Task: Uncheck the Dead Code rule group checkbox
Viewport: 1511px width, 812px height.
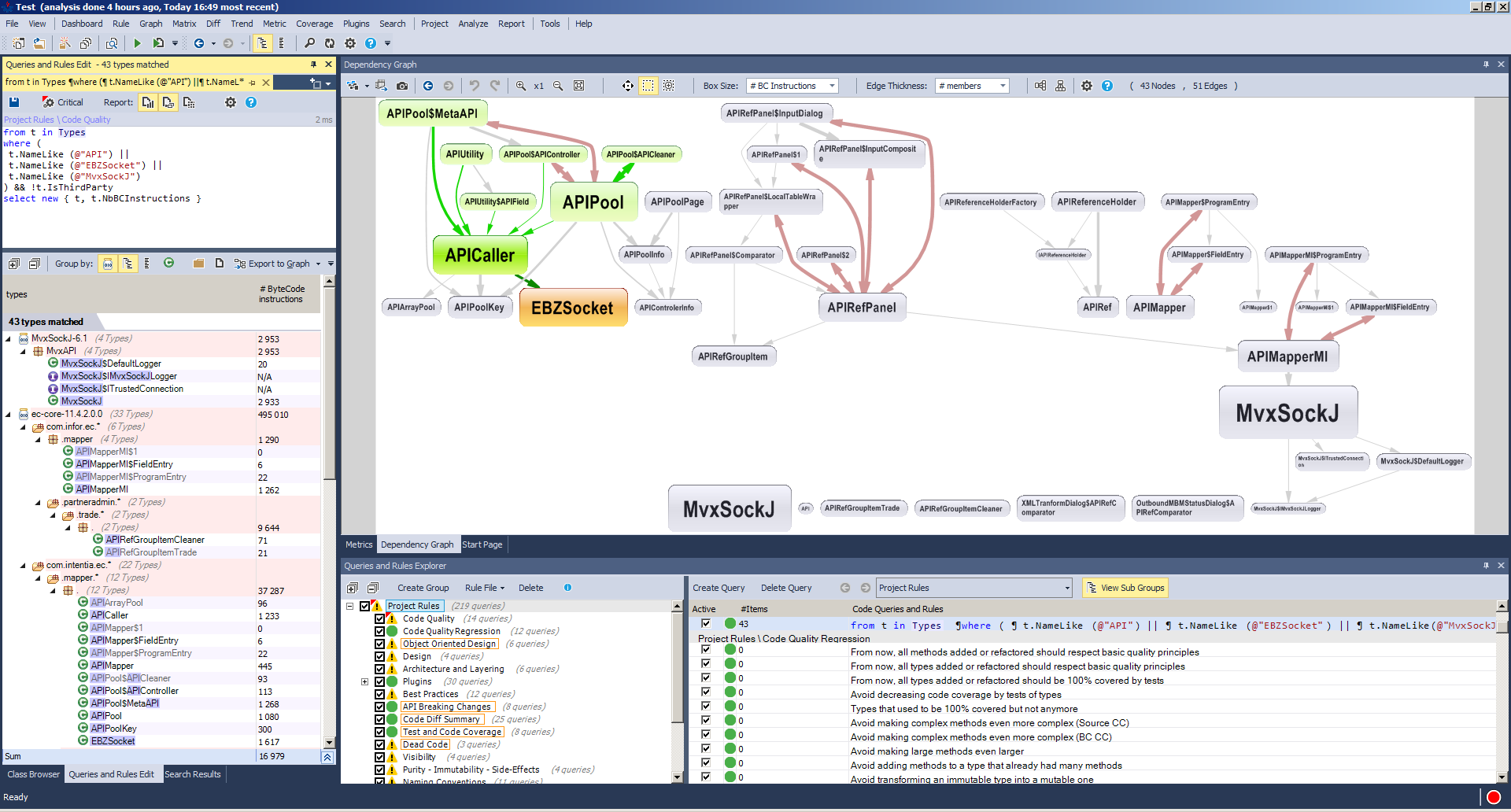Action: click(x=380, y=744)
